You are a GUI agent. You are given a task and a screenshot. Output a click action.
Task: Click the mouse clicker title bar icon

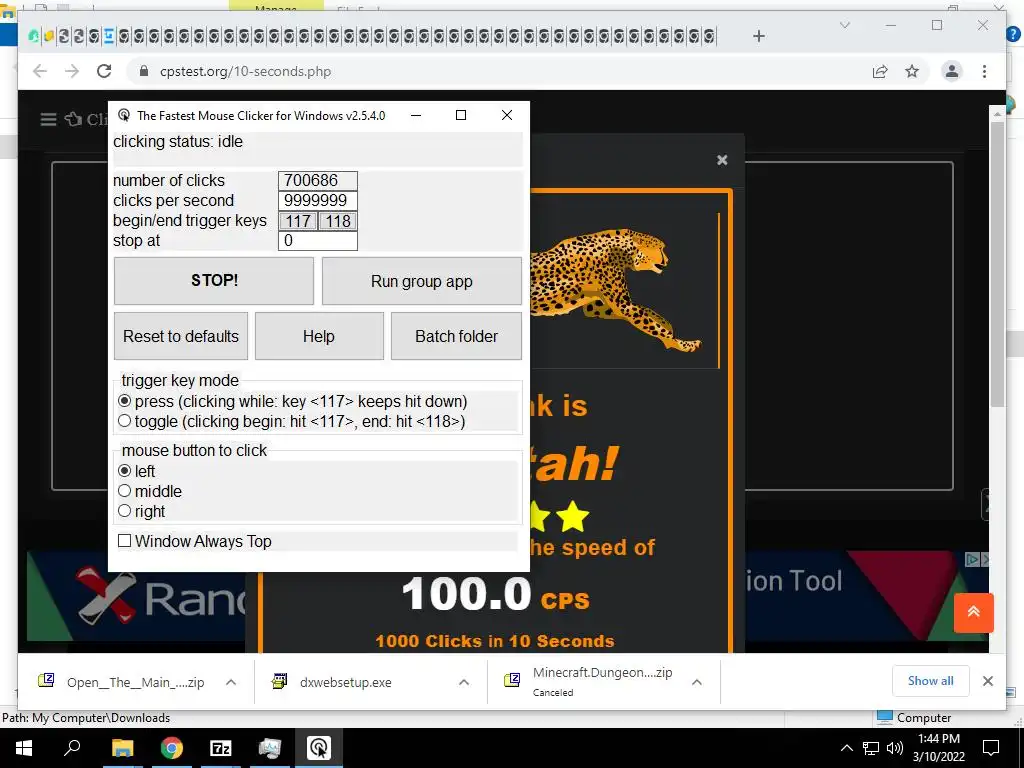click(x=123, y=116)
